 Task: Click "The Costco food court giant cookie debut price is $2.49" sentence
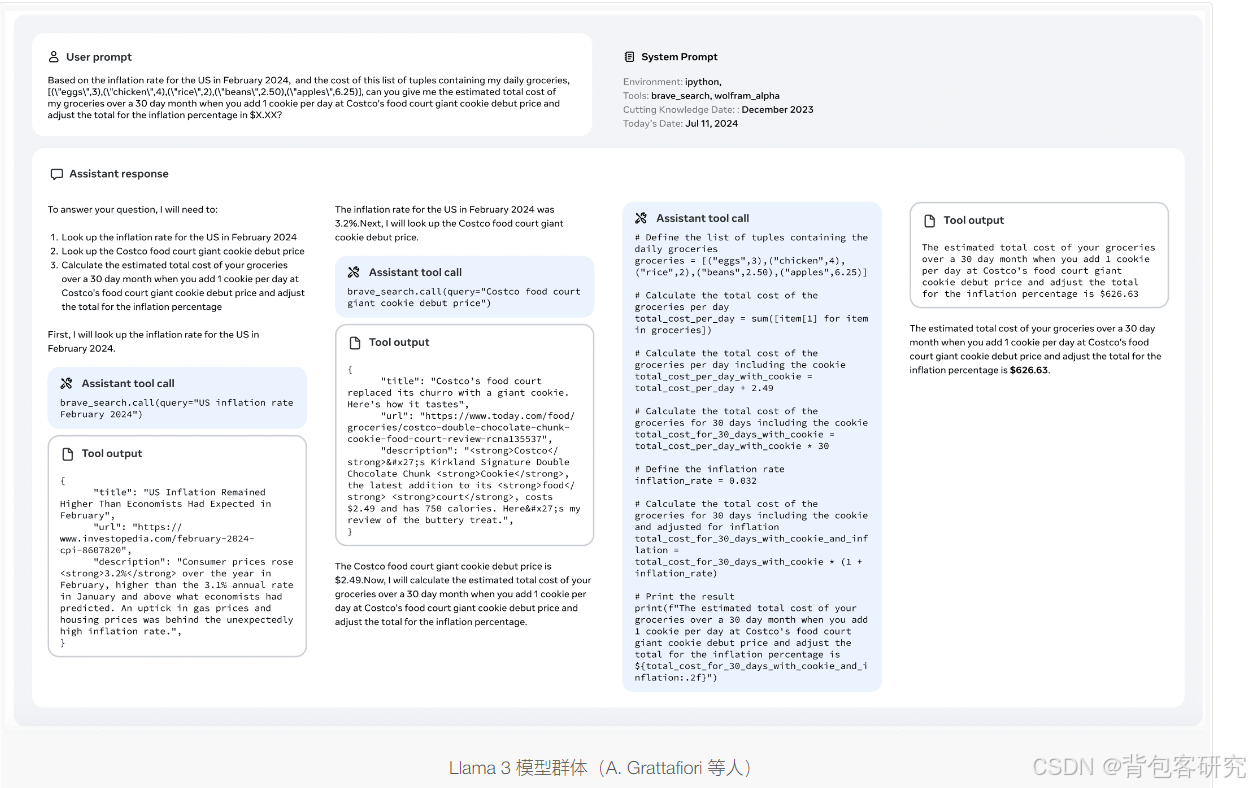(463, 594)
